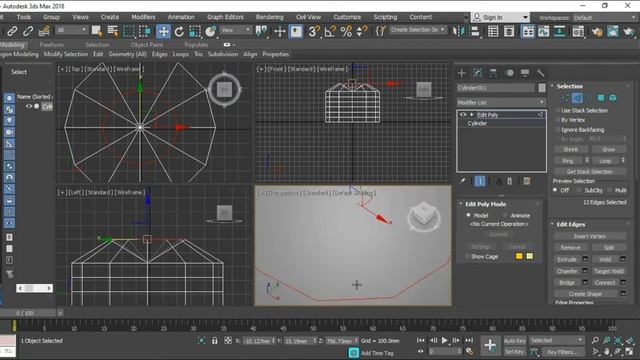Select Element sub-object level icon
The image size is (640, 360).
613,98
